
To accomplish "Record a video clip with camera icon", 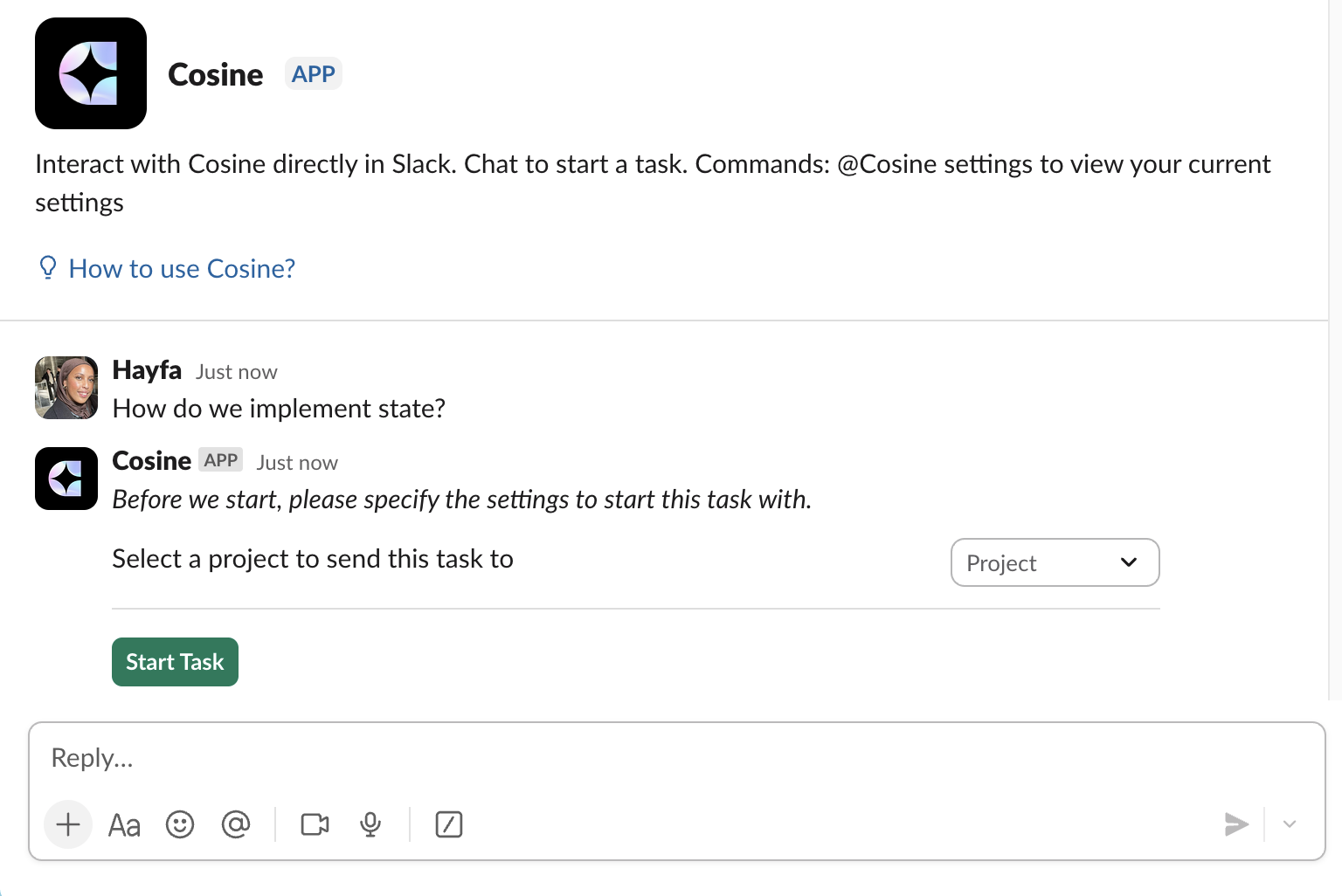I will [315, 824].
